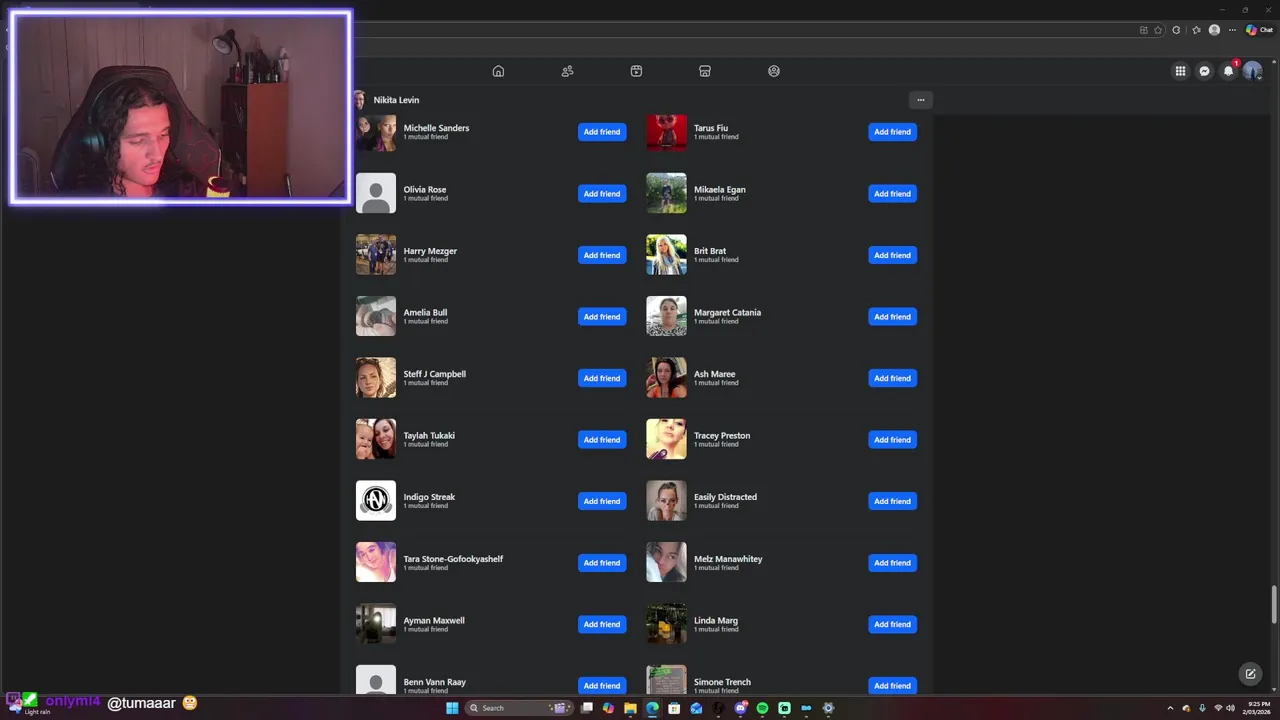Open the Facebook menu grid icon

[x=1180, y=71]
